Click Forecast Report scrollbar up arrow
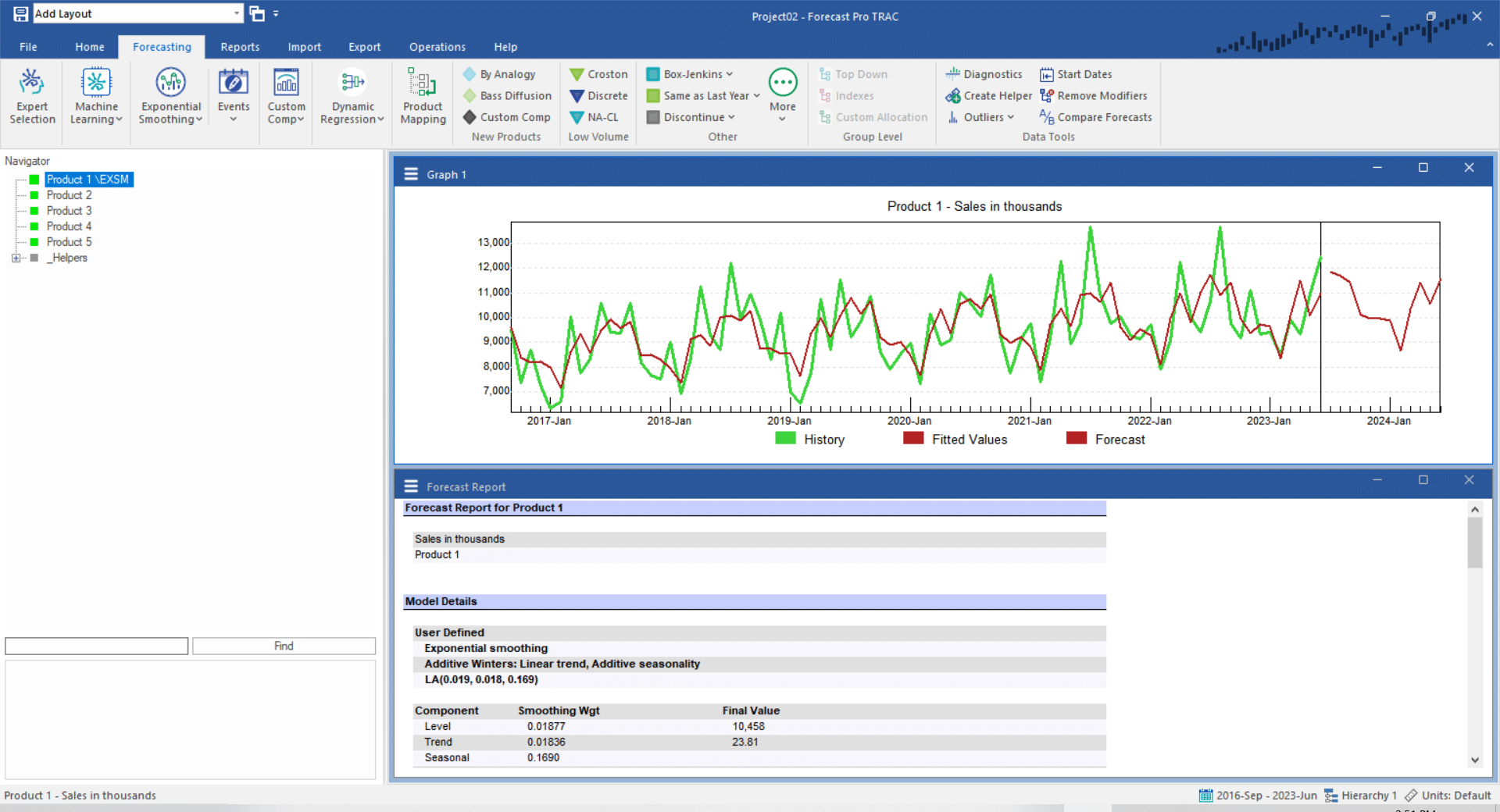The height and width of the screenshot is (812, 1500). 1475,509
